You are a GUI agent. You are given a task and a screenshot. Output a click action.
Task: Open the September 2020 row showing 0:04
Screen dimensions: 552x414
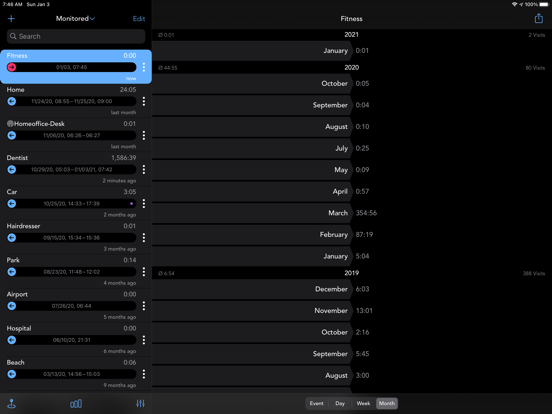point(352,105)
